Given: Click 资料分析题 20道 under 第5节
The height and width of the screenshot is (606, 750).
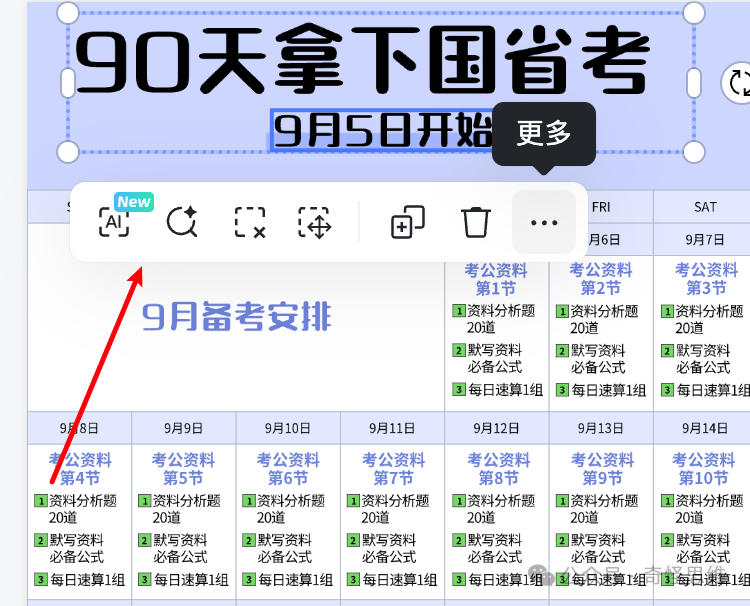Looking at the screenshot, I should click(186, 509).
